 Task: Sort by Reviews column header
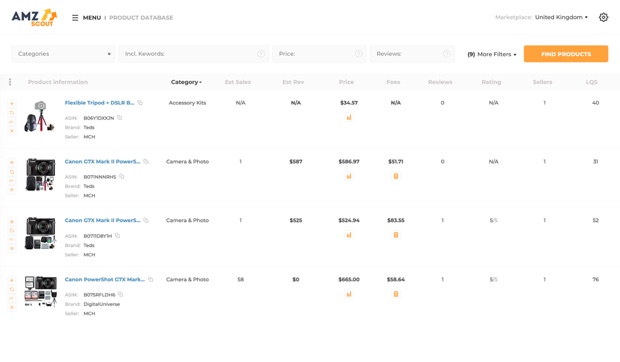(x=440, y=82)
